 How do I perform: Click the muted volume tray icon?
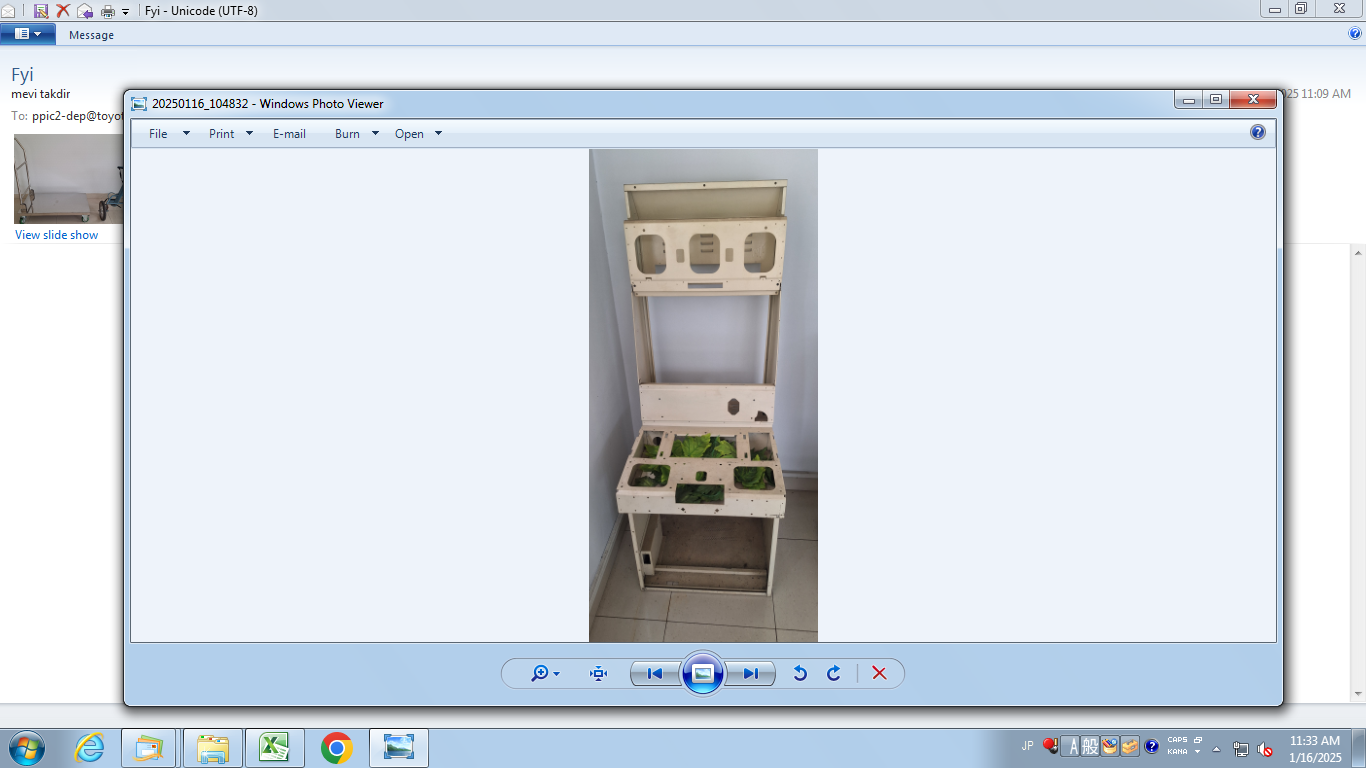pos(1264,748)
